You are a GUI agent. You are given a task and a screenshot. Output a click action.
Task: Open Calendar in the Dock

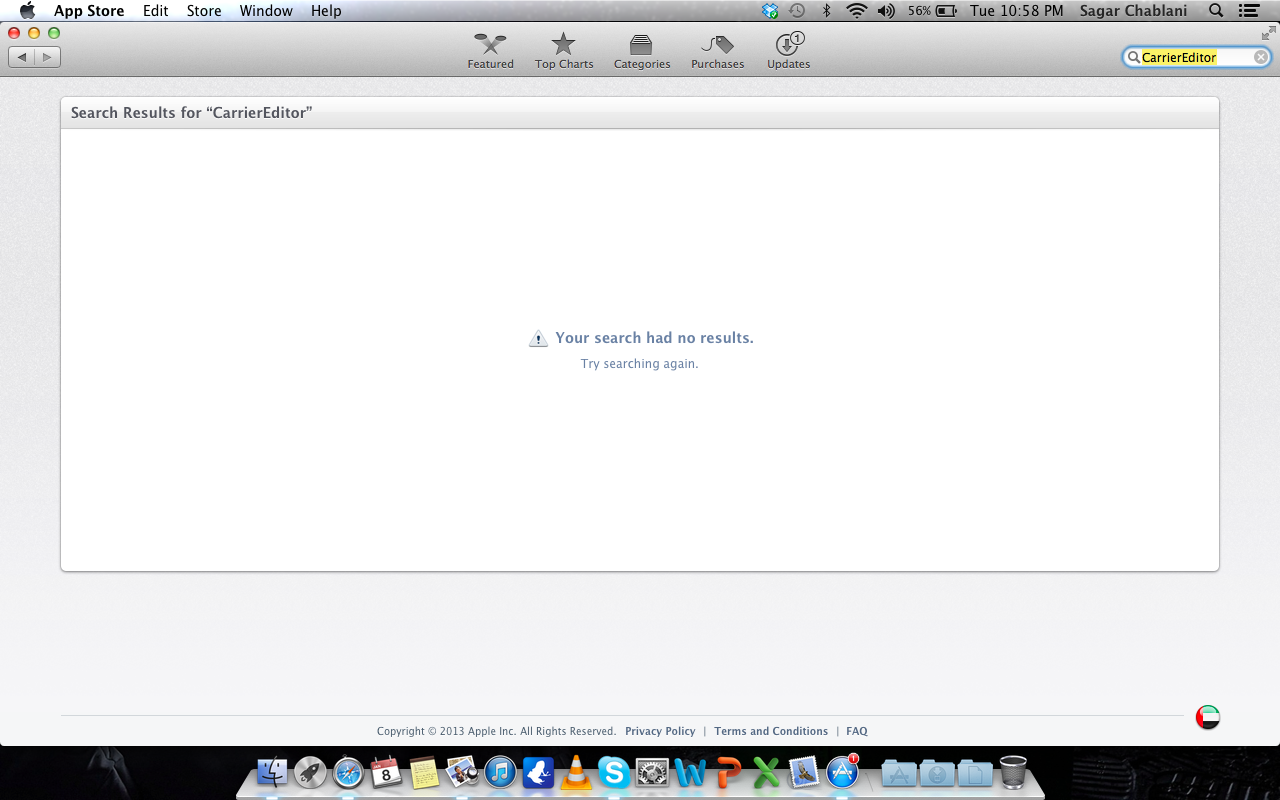(x=386, y=772)
